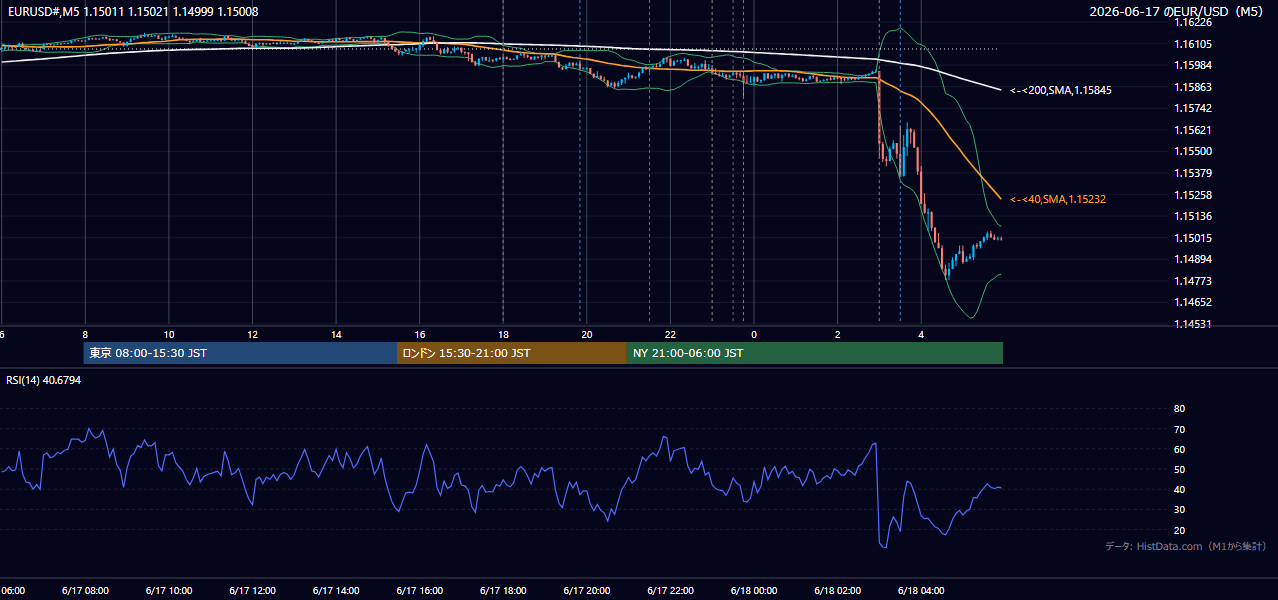Click price axis value 1.16226
Screen dimensions: 1278x600
coord(1192,22)
